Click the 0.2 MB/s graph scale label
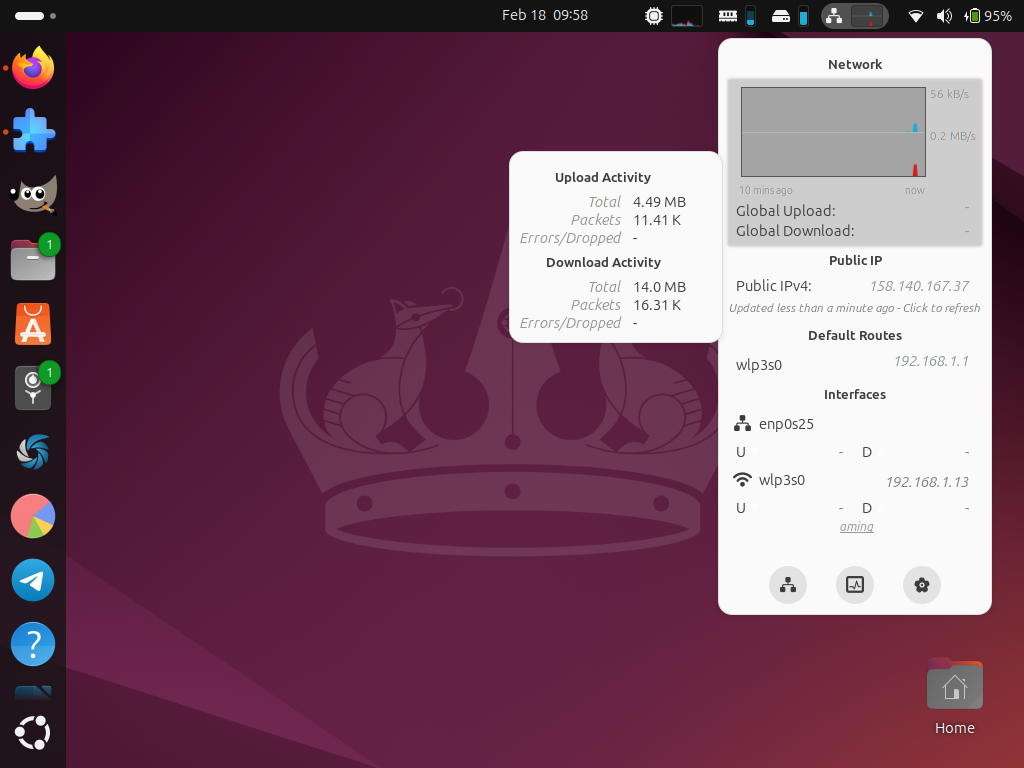 point(953,136)
